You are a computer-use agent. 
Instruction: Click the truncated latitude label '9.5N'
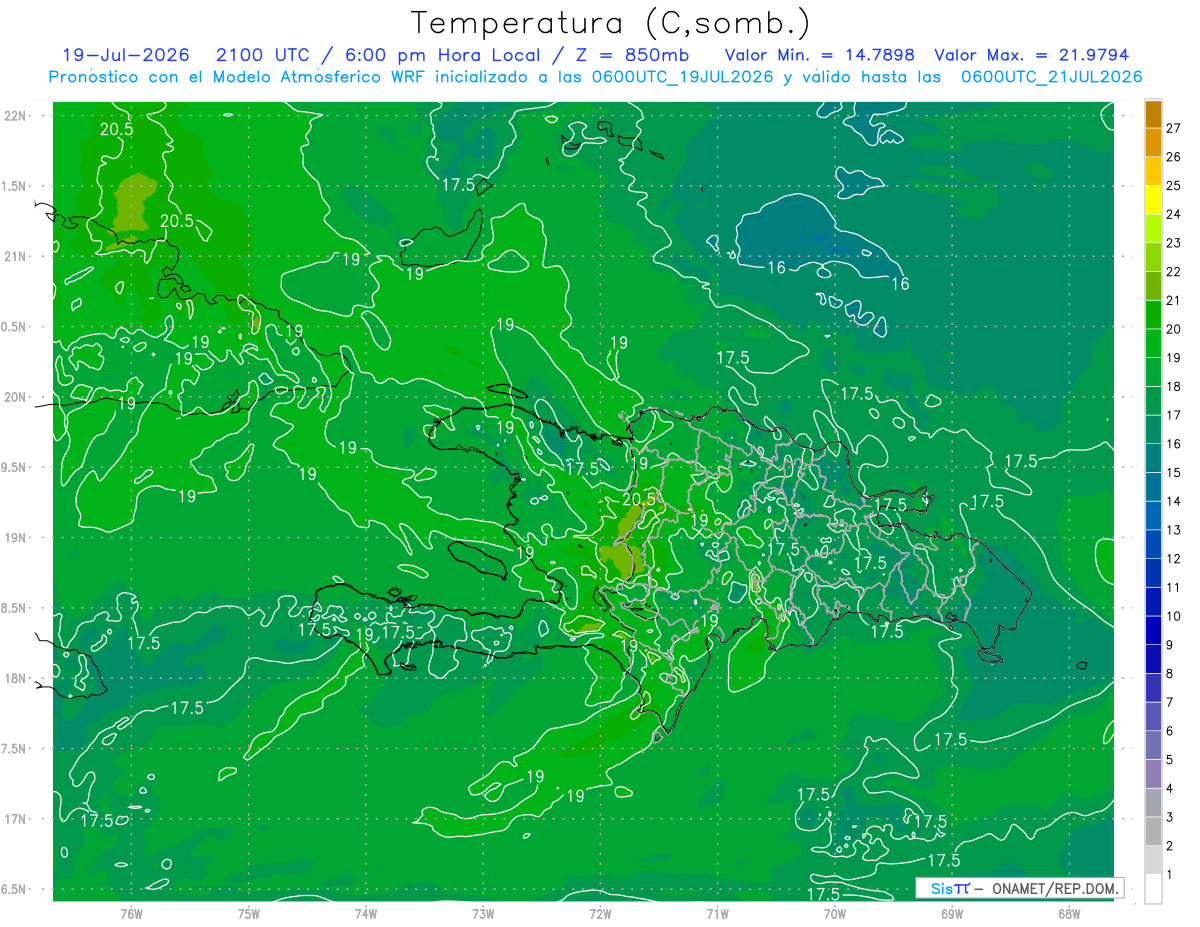15,467
